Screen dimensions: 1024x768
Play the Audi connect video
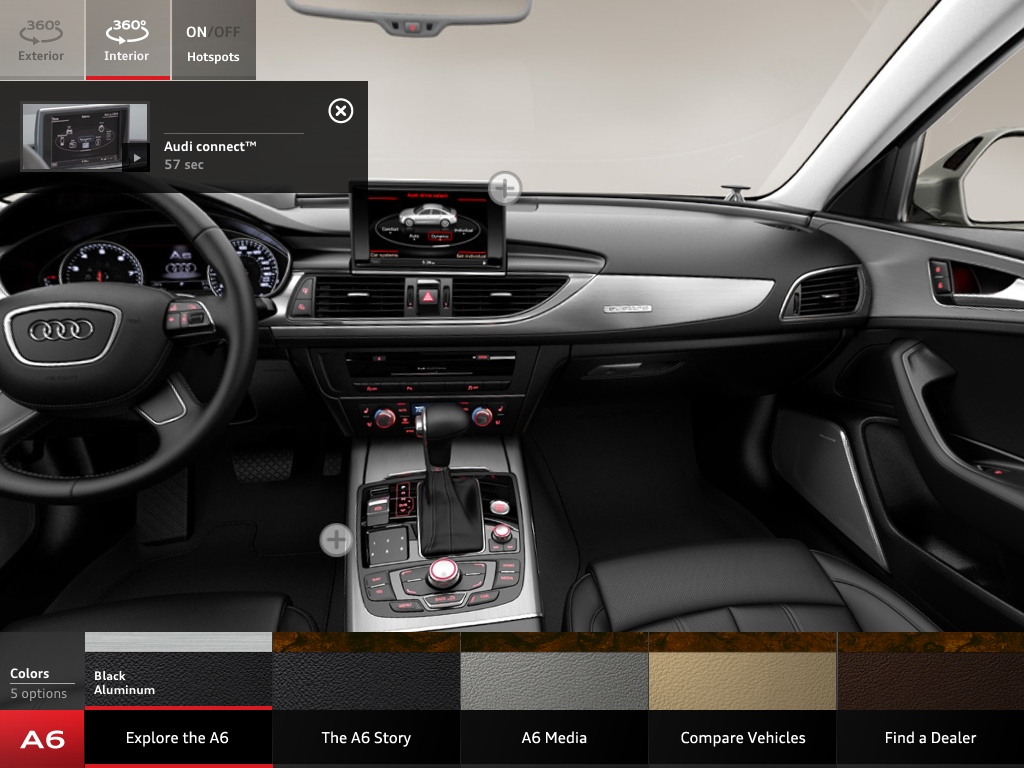tap(137, 156)
